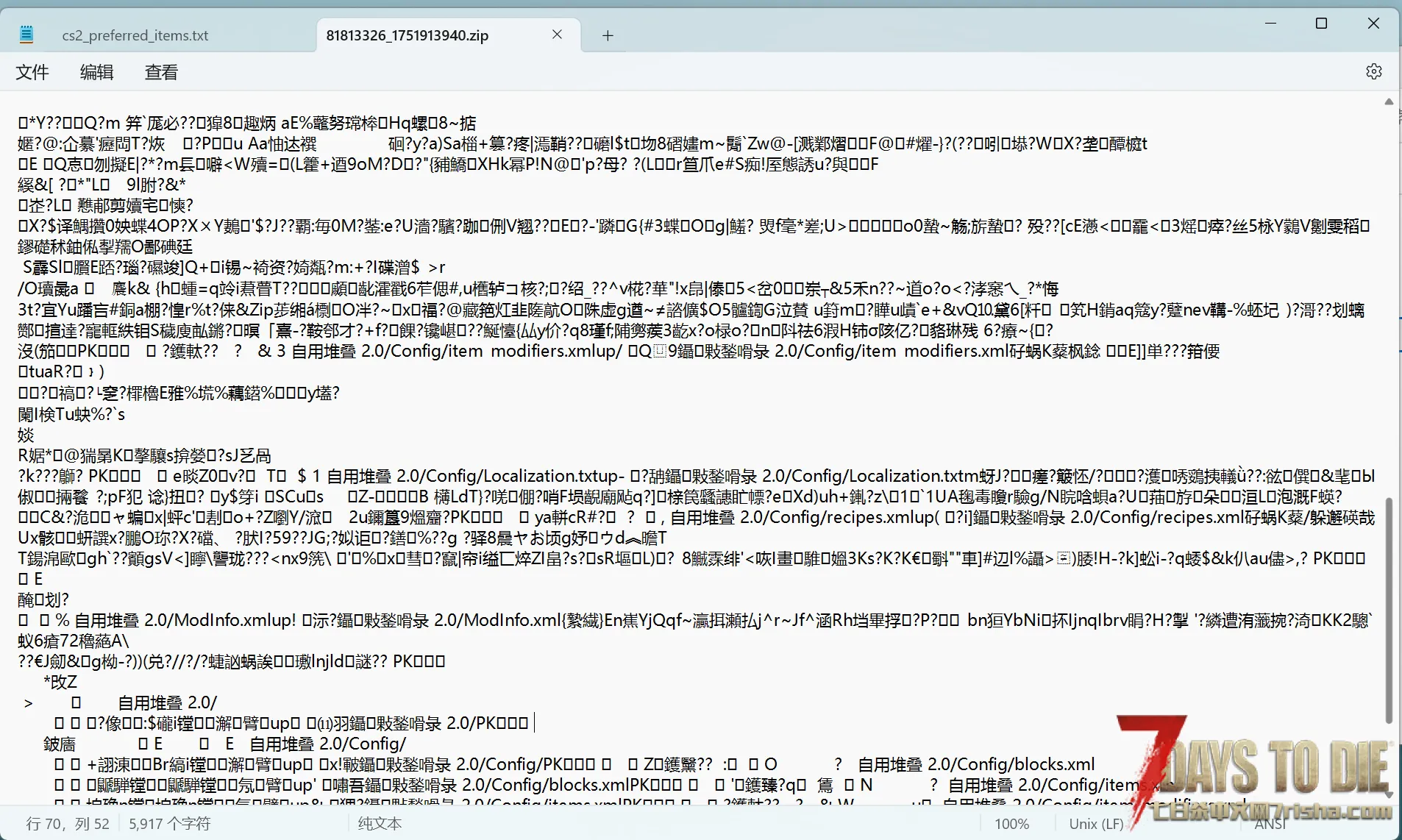Open Notepad settings gear icon
This screenshot has width=1402, height=840.
1373,71
